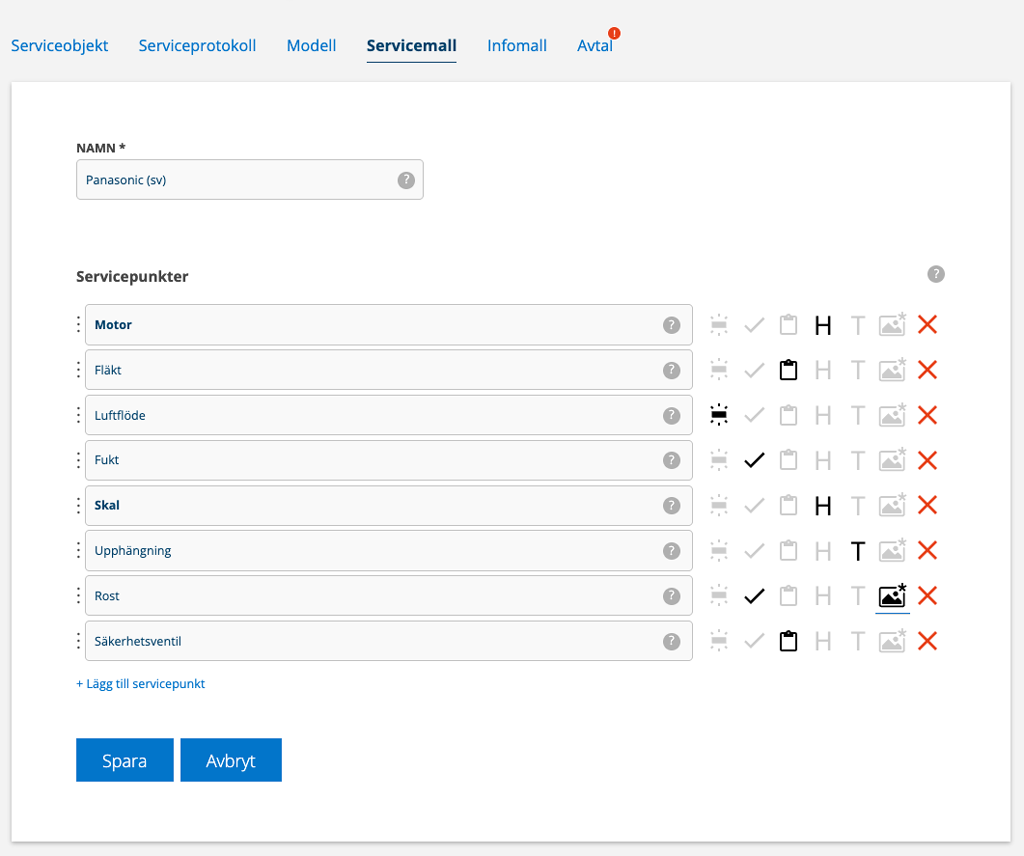Click the Motor service point field
This screenshot has height=856, width=1024.
pos(389,325)
